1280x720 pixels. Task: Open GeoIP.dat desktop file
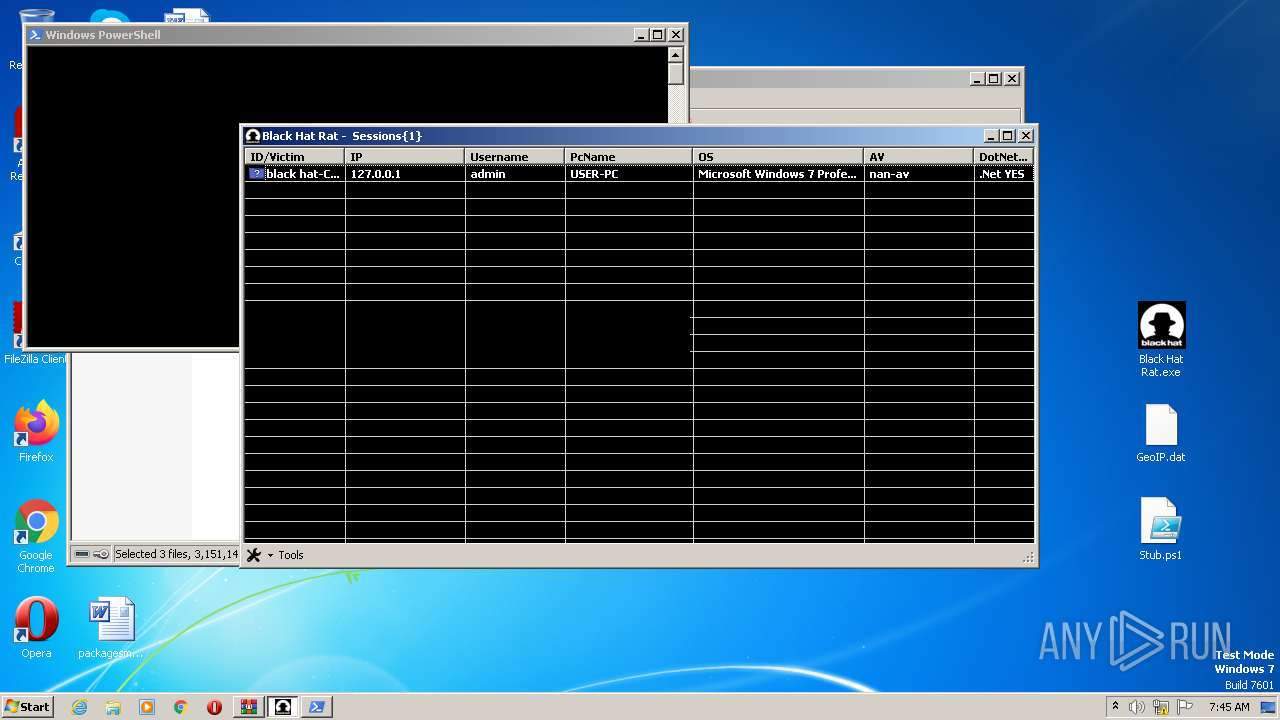(x=1161, y=433)
